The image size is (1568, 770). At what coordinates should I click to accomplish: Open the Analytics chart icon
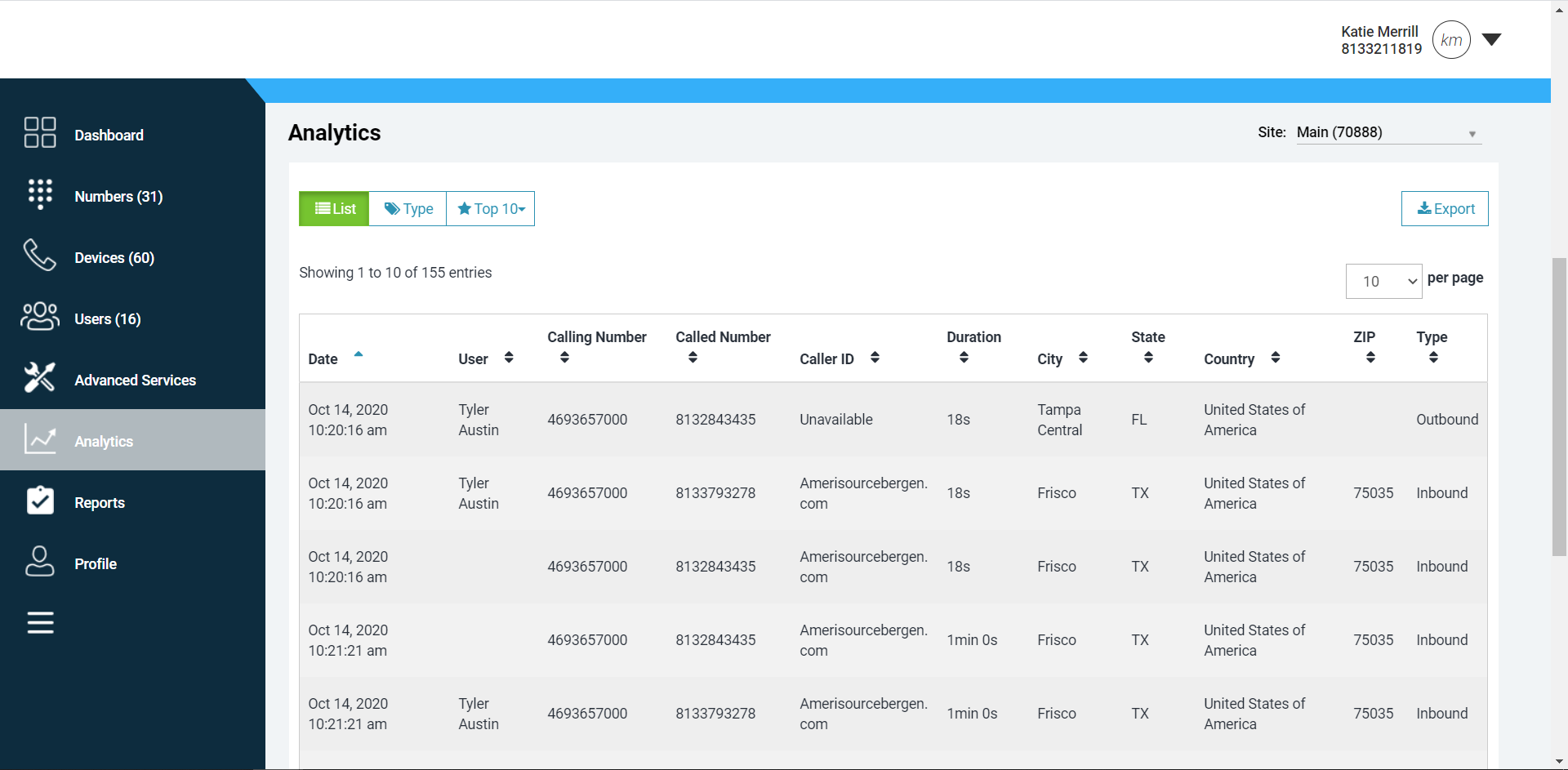coord(40,439)
